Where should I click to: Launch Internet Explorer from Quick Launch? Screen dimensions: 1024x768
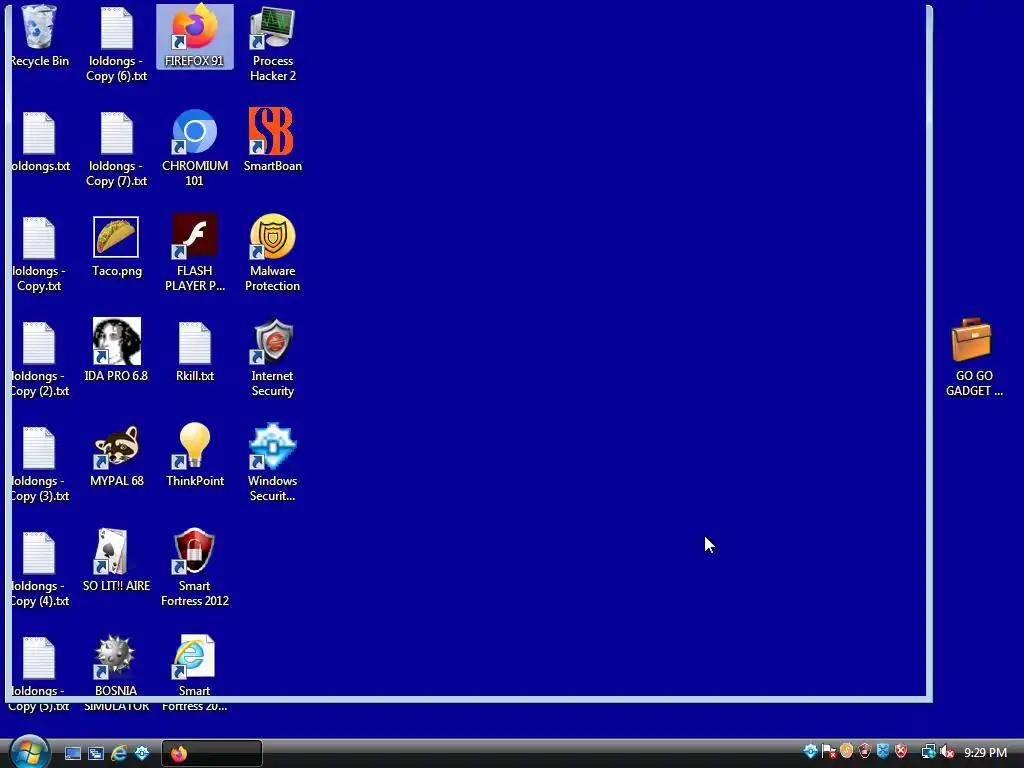point(119,754)
